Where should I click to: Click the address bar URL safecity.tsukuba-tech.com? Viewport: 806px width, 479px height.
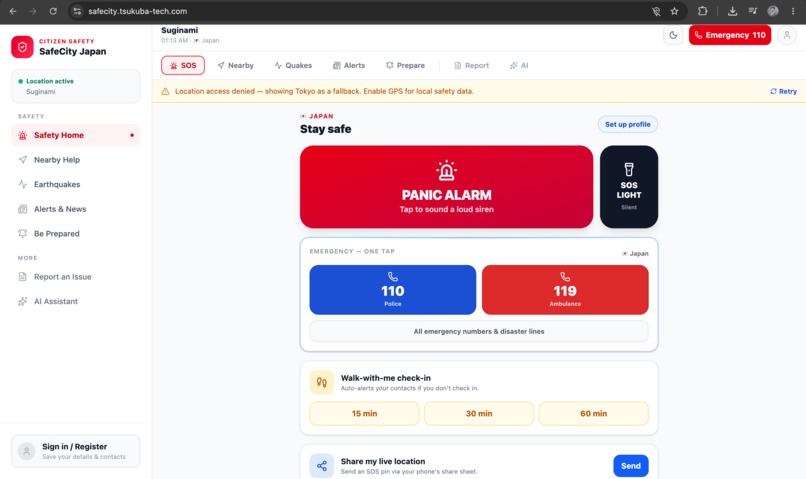point(138,11)
